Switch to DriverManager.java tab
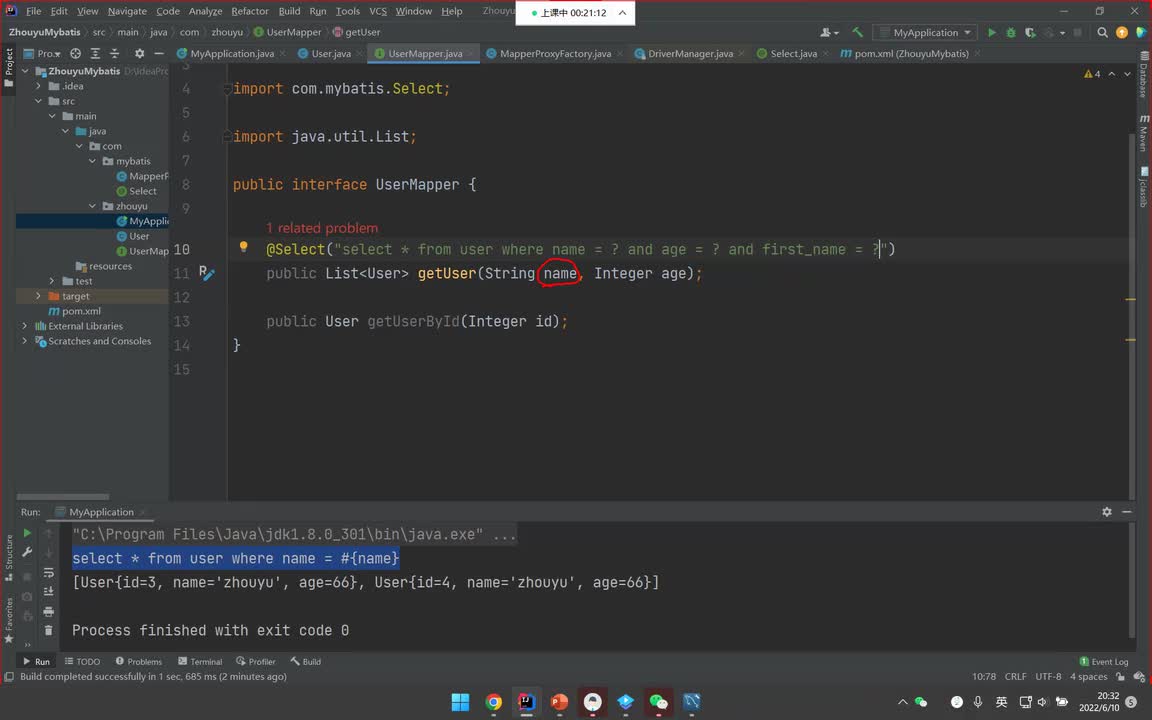This screenshot has width=1152, height=720. click(690, 54)
